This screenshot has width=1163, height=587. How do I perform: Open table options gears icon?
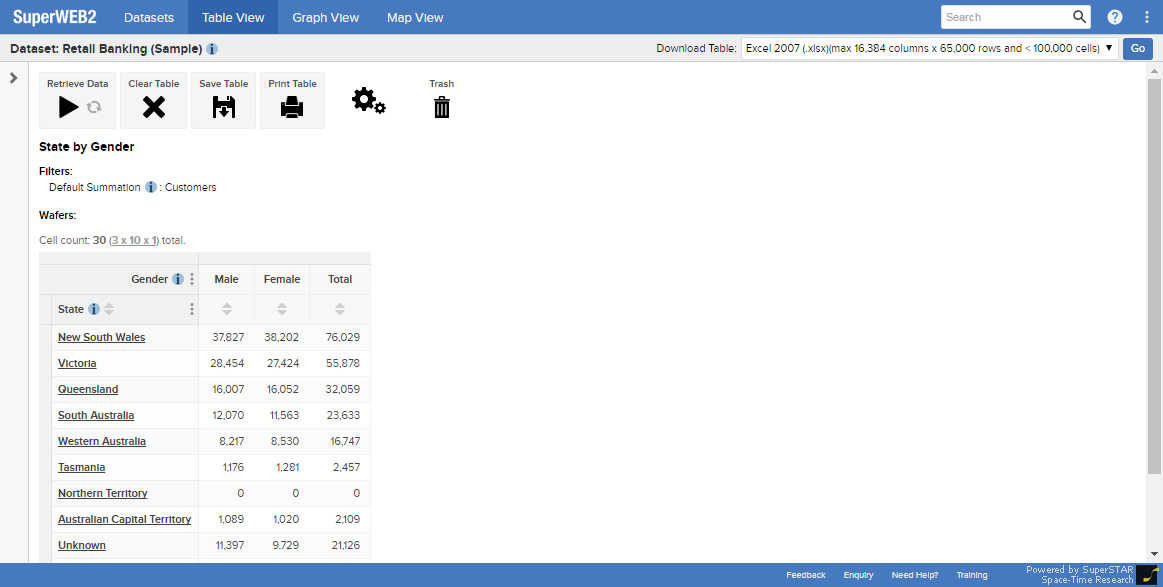click(368, 100)
